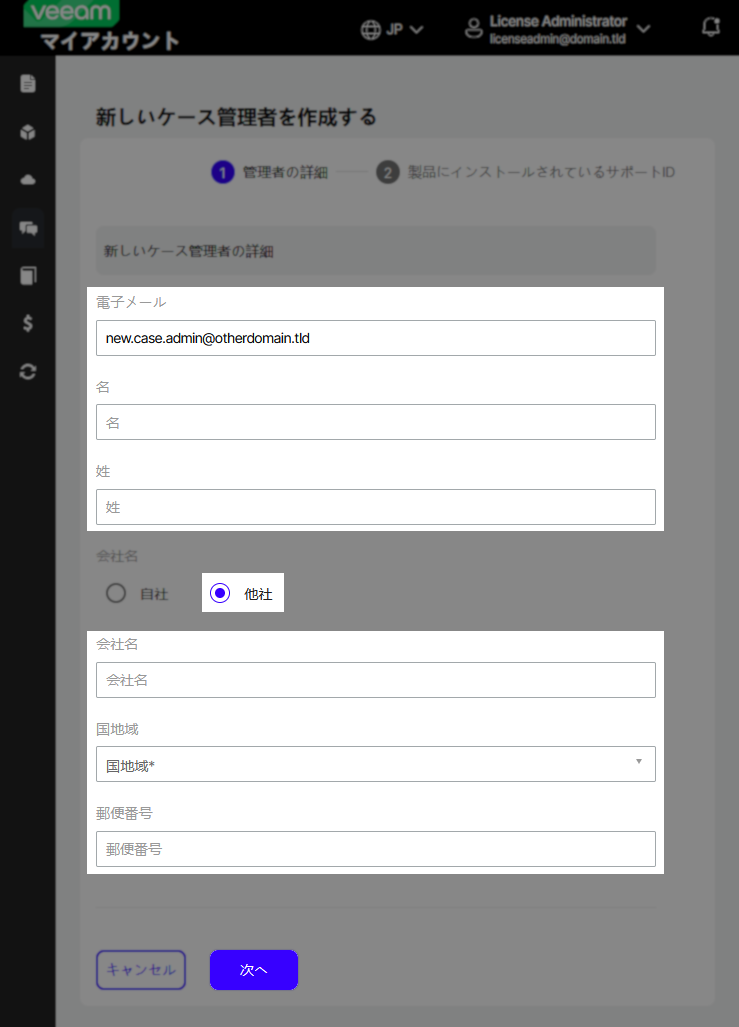739x1027 pixels.
Task: Open the products cube icon in sidebar
Action: (28, 132)
